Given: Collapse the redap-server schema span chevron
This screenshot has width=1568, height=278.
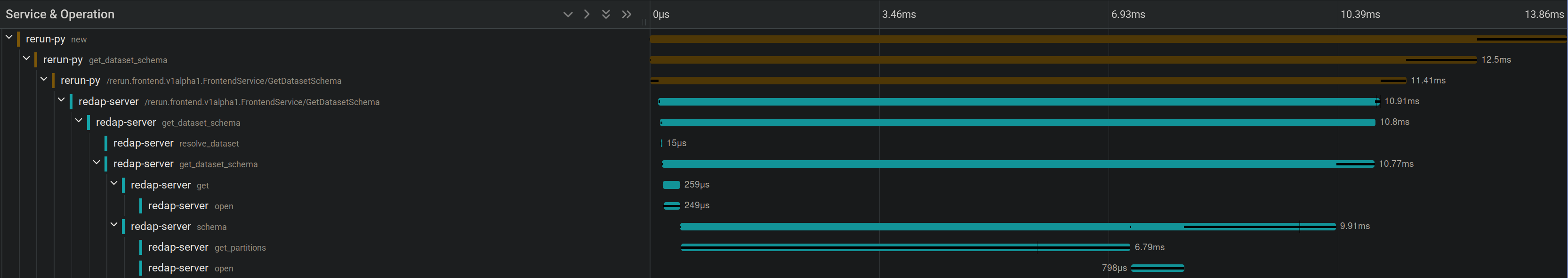Looking at the screenshot, I should point(114,225).
